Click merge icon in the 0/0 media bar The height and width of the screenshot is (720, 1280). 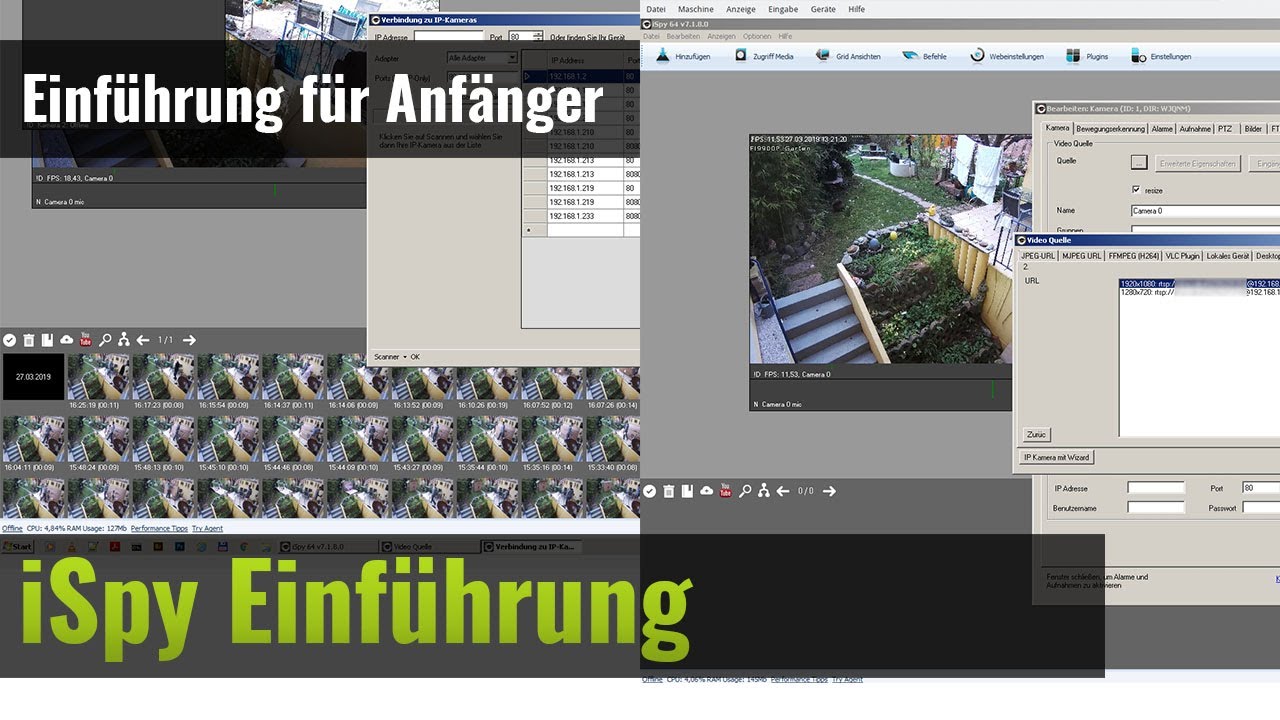coord(763,491)
